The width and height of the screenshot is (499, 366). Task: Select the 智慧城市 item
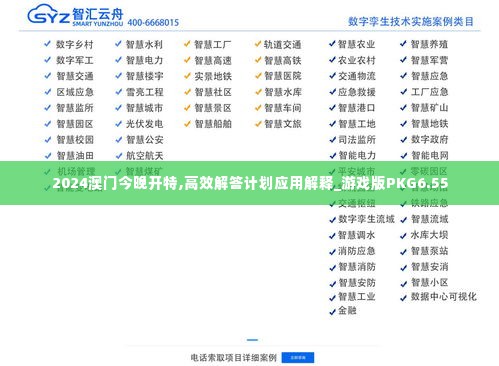(x=144, y=108)
